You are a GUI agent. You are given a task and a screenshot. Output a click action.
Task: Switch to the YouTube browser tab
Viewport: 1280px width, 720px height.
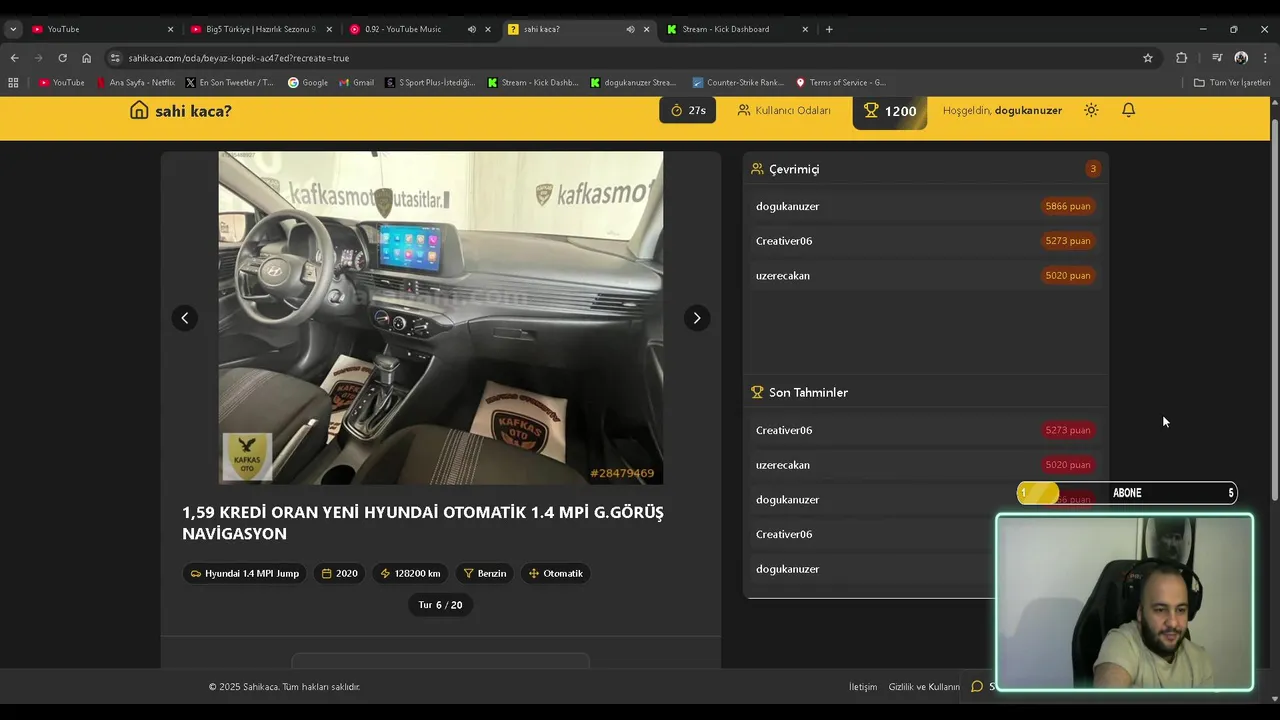pyautogui.click(x=100, y=29)
